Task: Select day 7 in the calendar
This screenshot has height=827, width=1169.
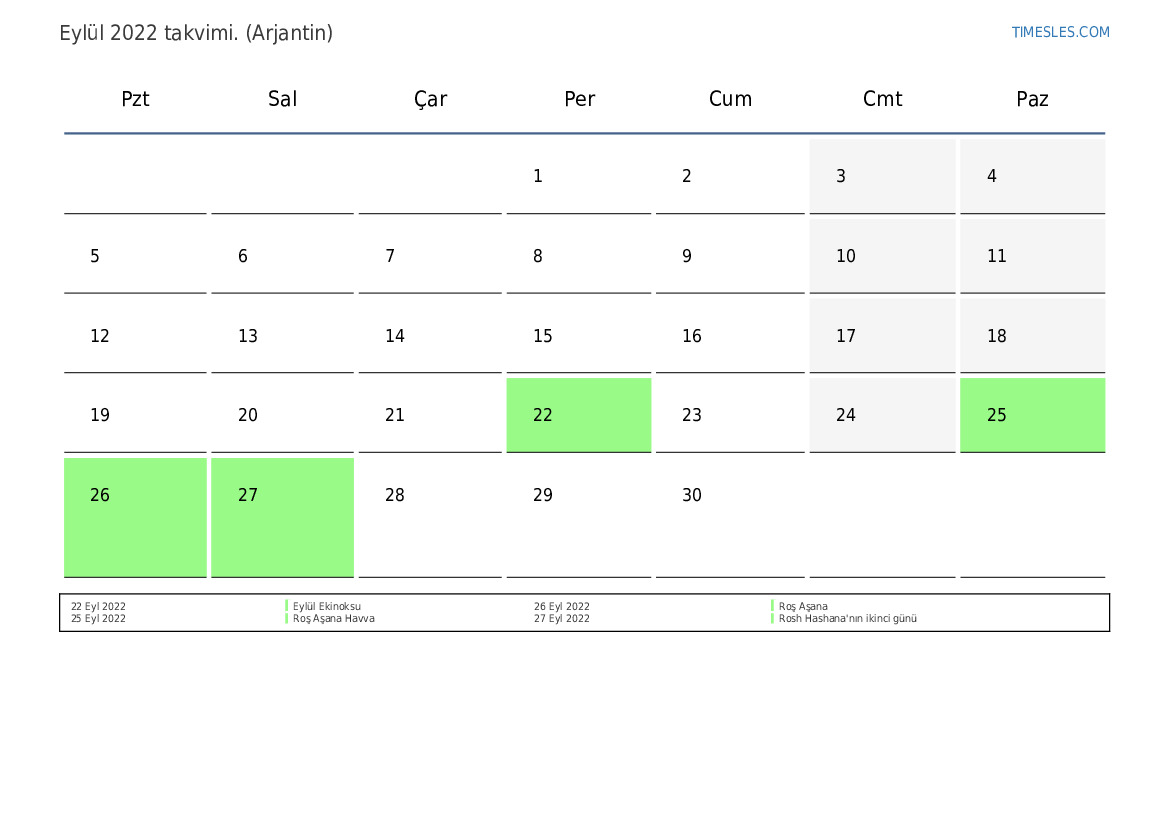Action: point(430,256)
